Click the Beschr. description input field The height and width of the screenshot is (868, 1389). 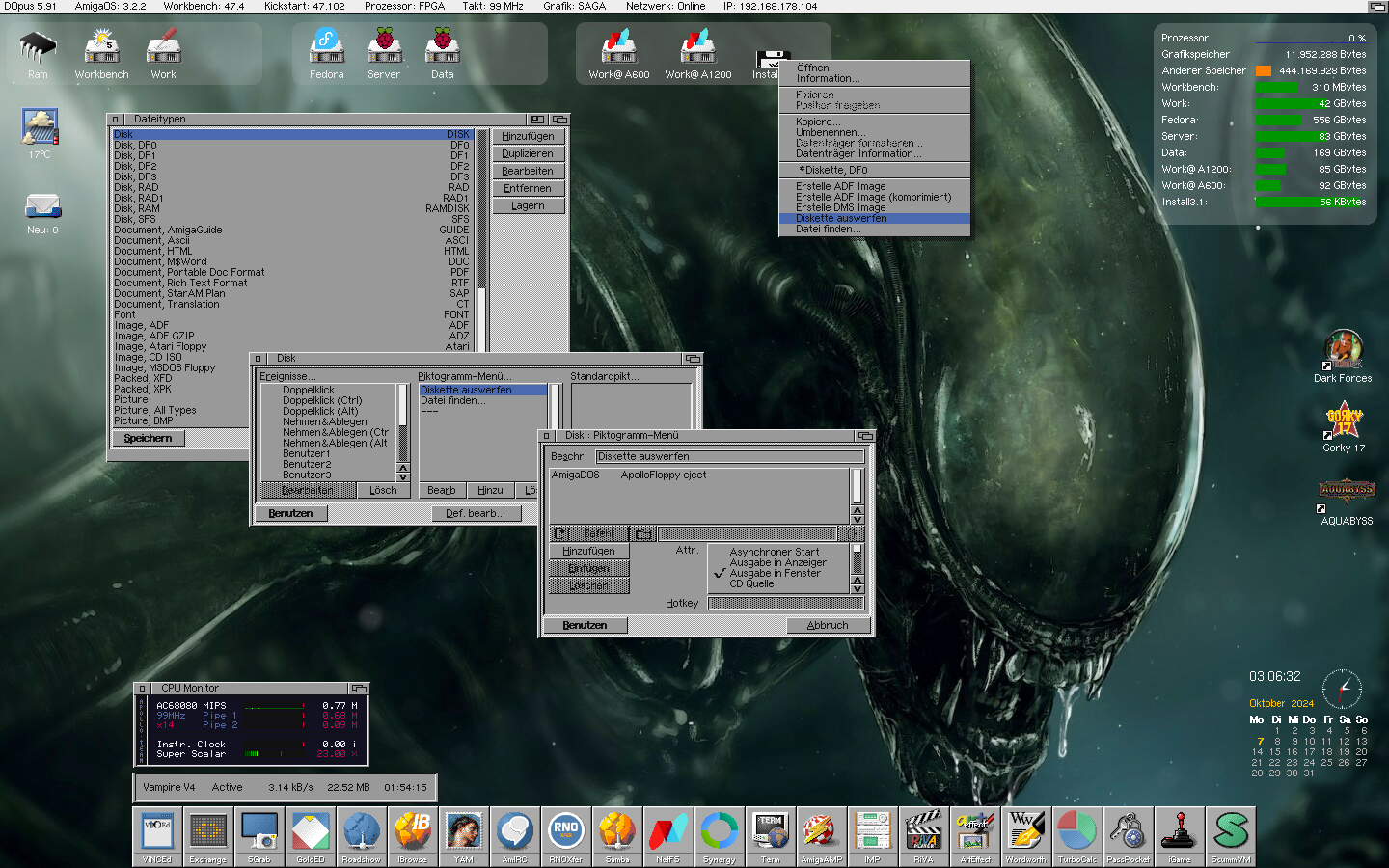(729, 456)
